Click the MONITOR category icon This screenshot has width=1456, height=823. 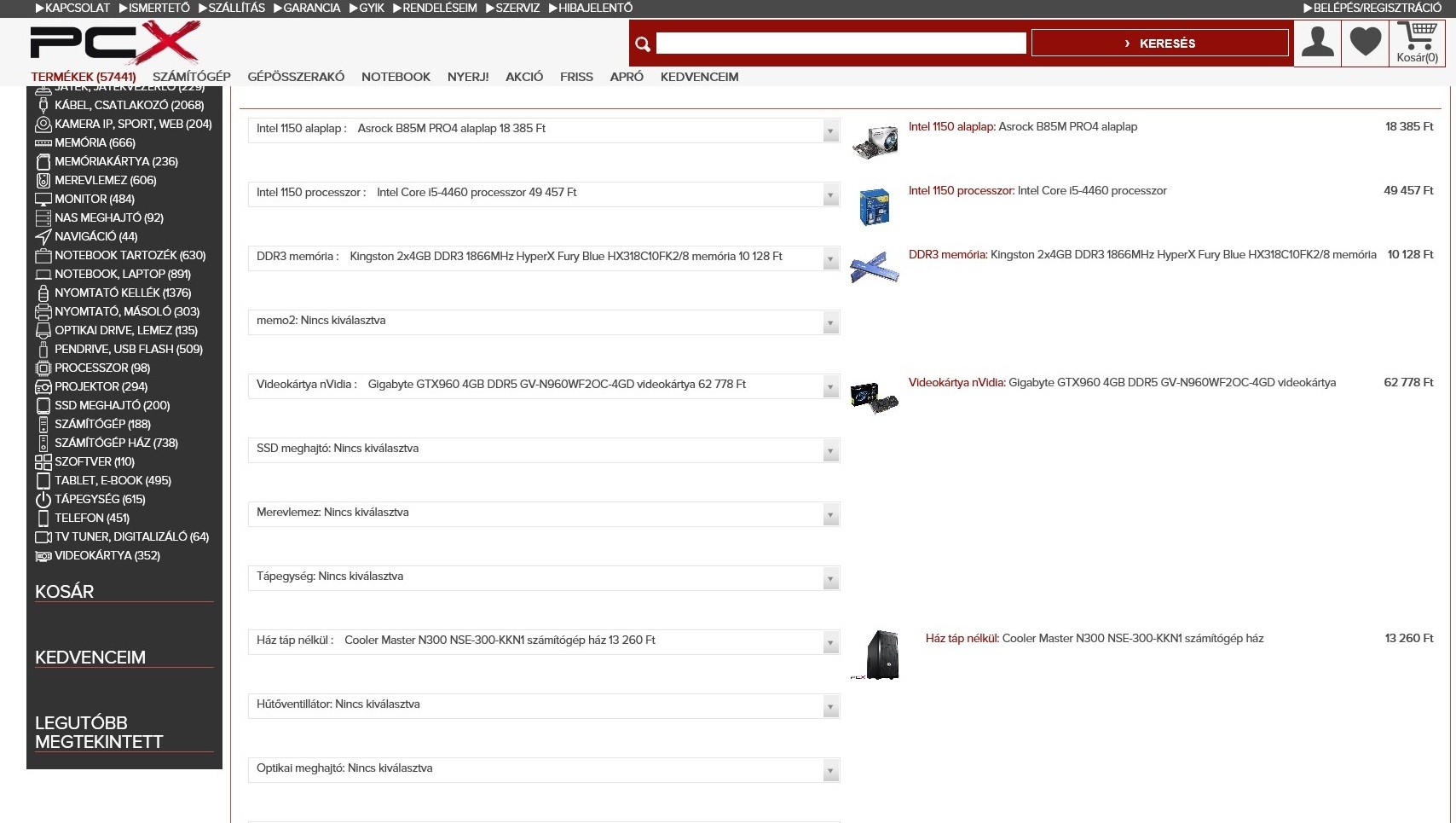[x=43, y=200]
